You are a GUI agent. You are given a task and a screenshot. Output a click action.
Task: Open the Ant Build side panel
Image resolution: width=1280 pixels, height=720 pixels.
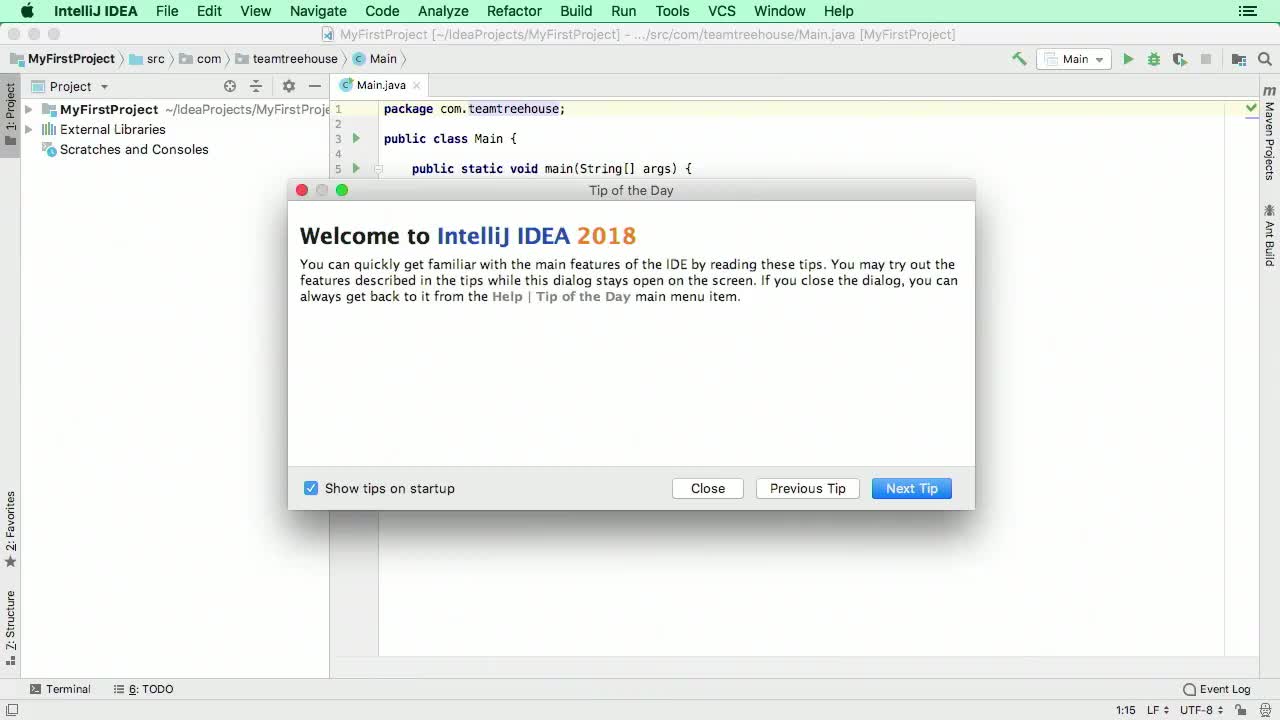tap(1269, 235)
